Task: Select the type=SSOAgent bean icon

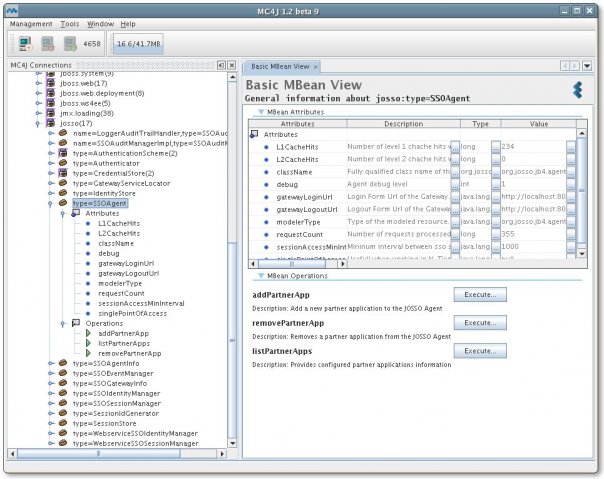Action: (x=62, y=203)
